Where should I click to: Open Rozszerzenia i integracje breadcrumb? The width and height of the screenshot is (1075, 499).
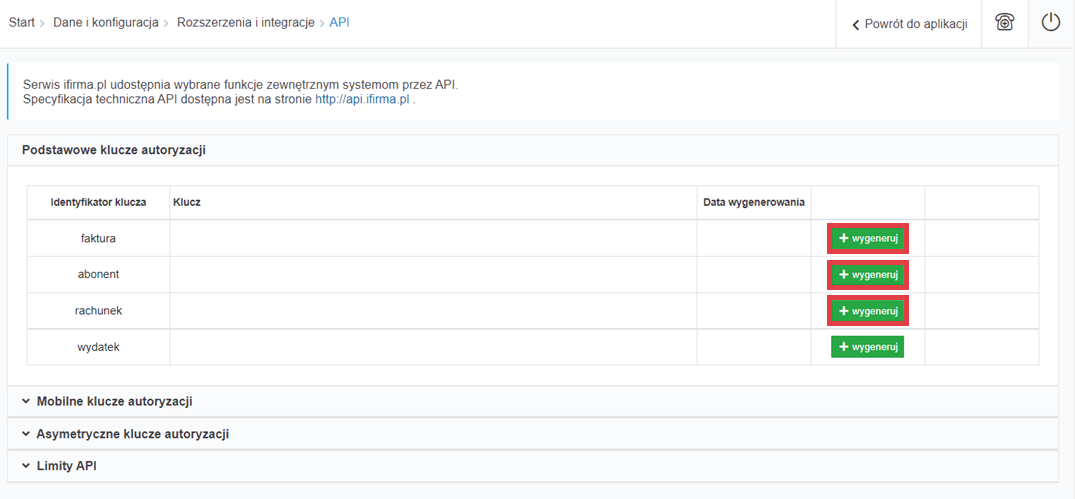tap(245, 23)
